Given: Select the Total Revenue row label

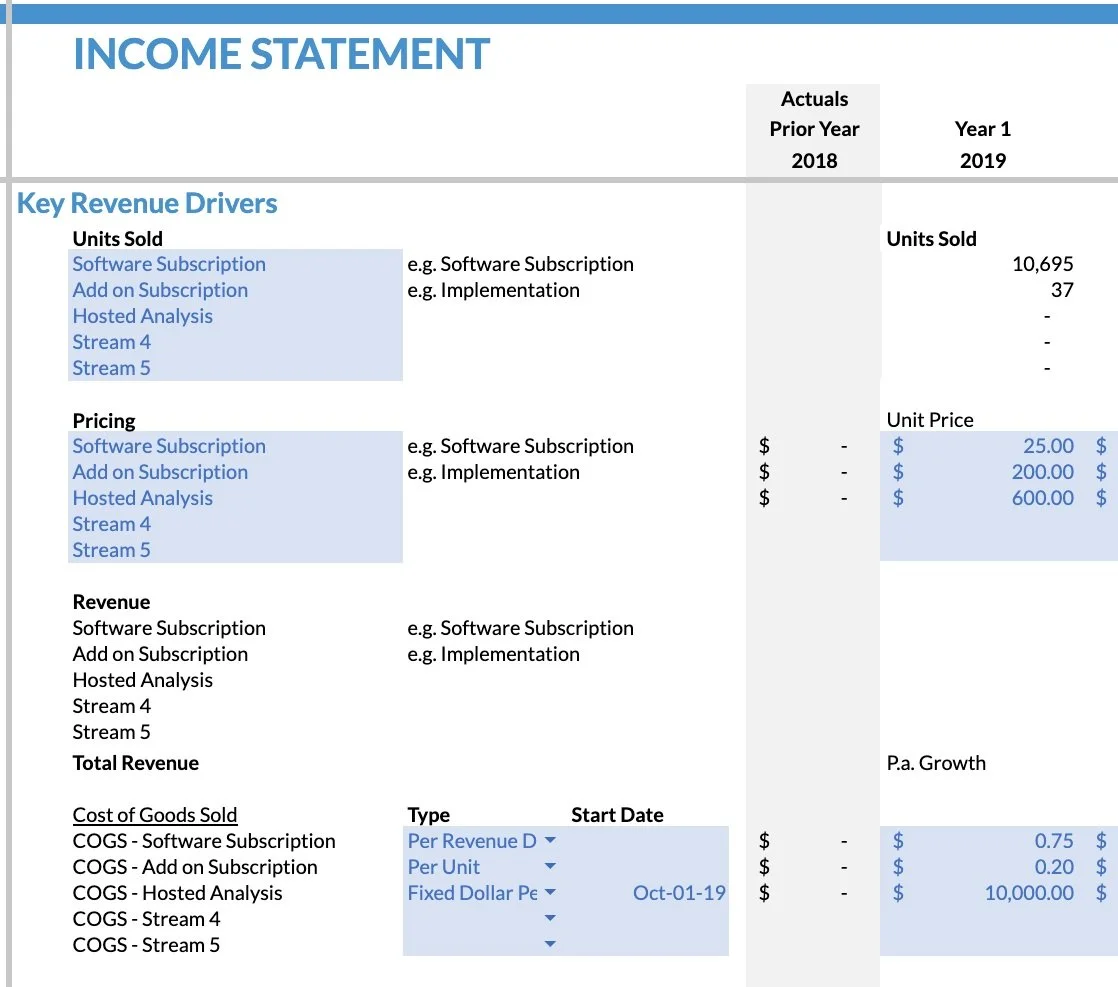Looking at the screenshot, I should [134, 762].
